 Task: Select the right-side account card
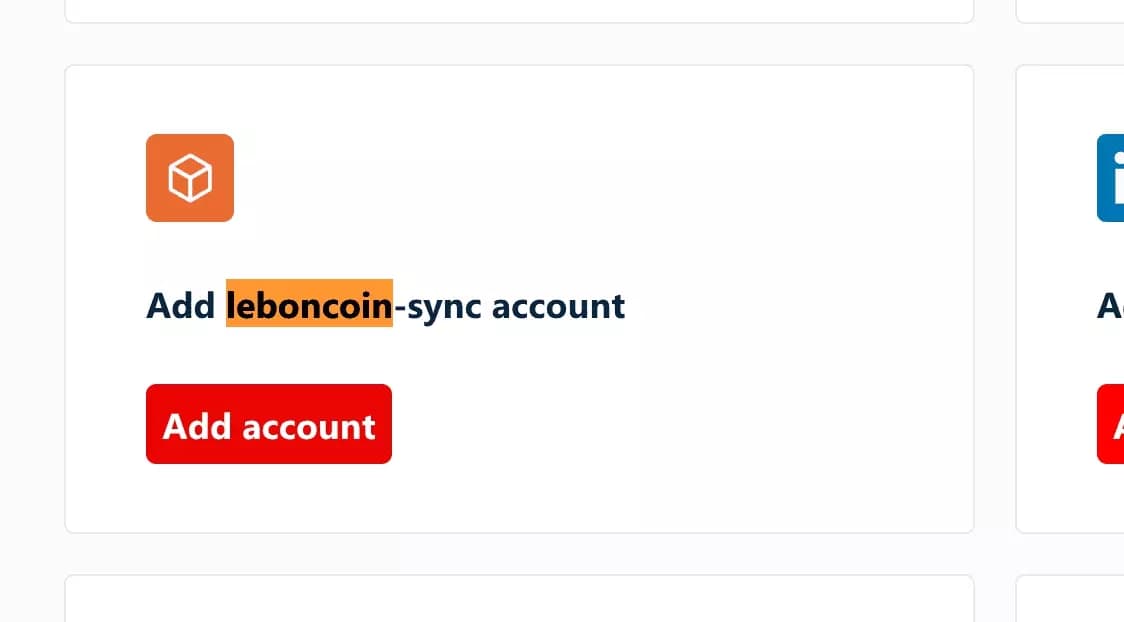click(x=1070, y=298)
